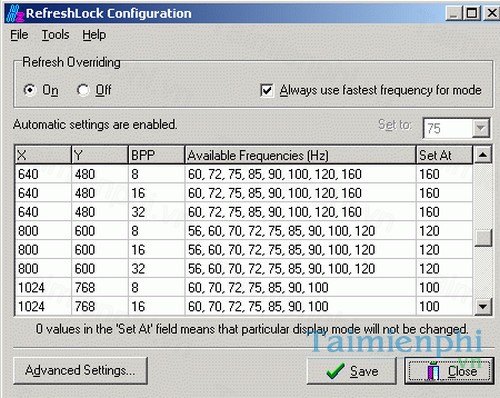Select the 640x480 32 BPP row

tap(244, 212)
